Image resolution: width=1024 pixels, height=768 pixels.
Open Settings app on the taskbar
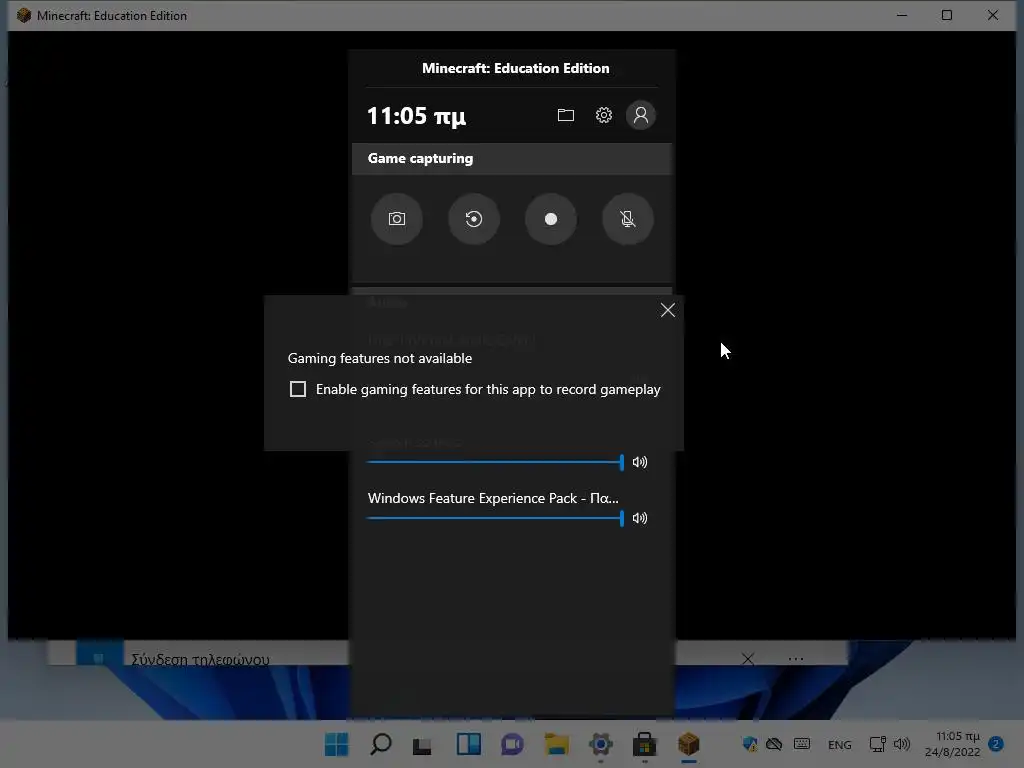(x=600, y=744)
